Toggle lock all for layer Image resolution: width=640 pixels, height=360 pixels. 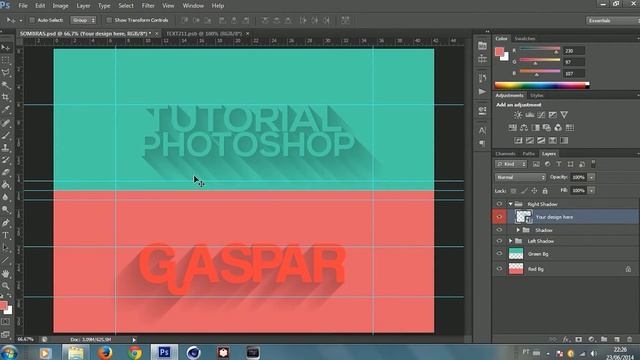(x=545, y=191)
